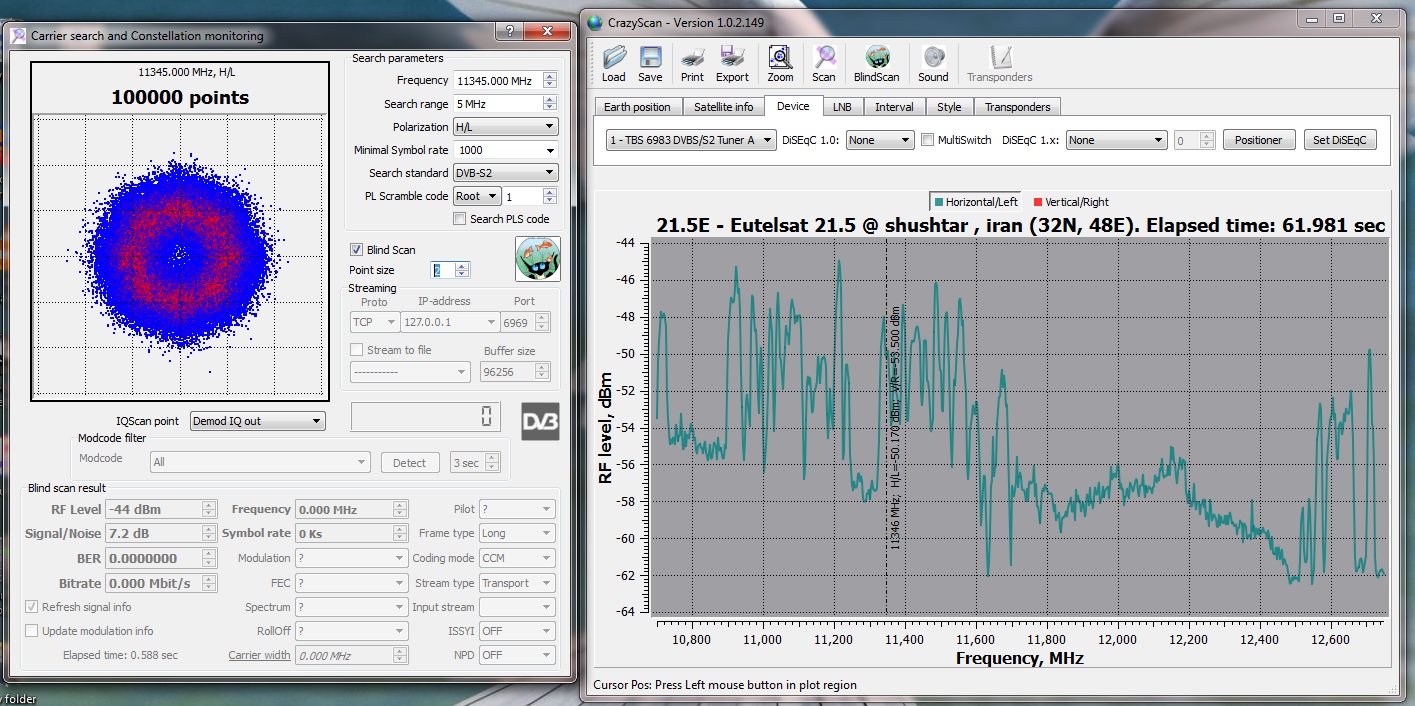The width and height of the screenshot is (1415, 706).
Task: Click the constellation plot display
Action: [180, 256]
